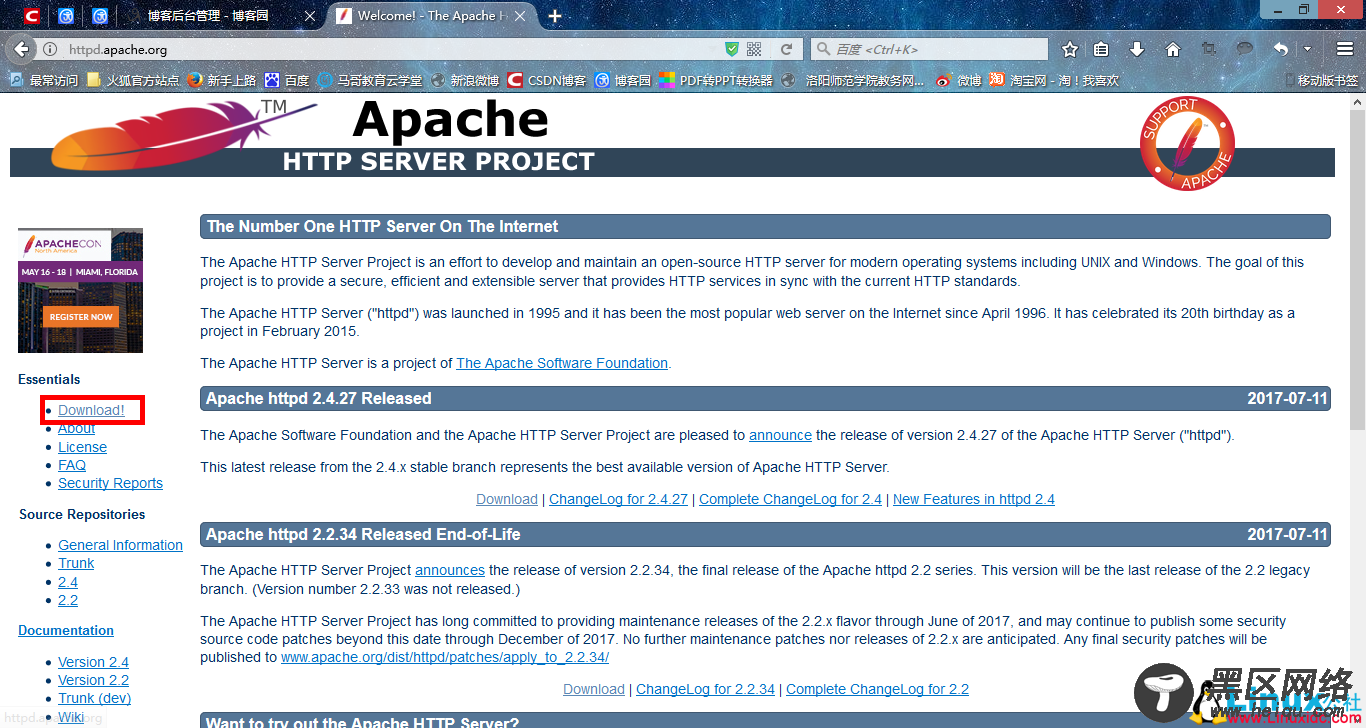
Task: Go to the home page icon
Action: [1173, 49]
